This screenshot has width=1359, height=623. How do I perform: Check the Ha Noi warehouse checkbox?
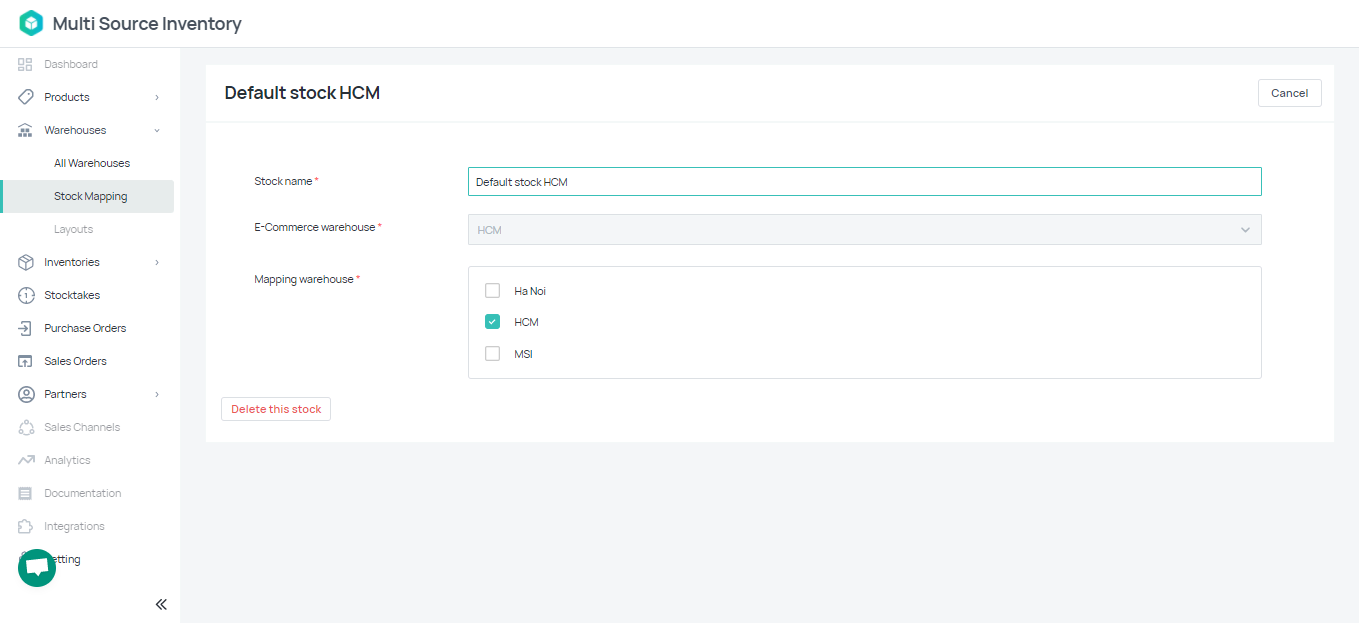(x=492, y=291)
